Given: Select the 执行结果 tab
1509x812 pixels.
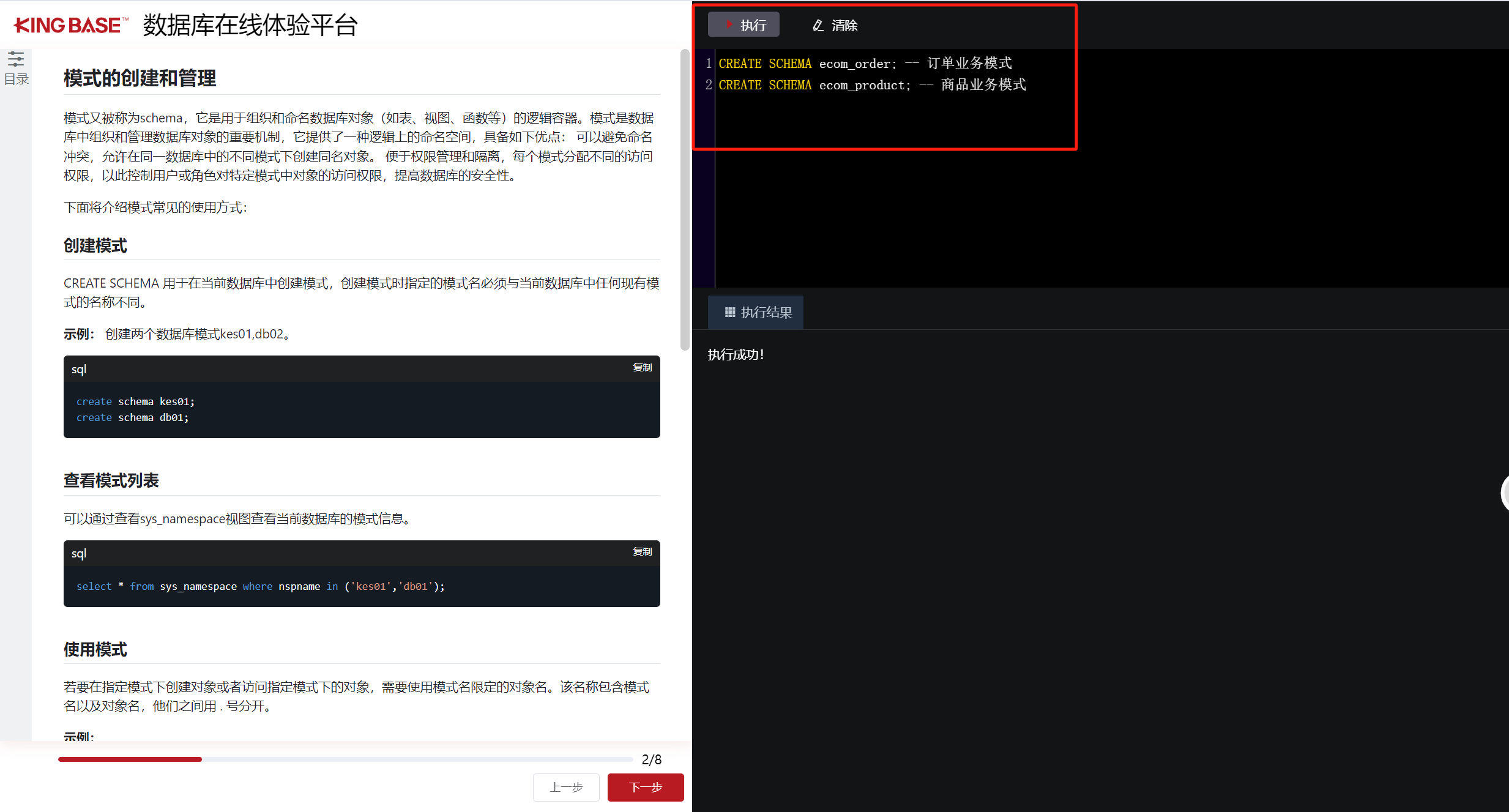Looking at the screenshot, I should coord(756,313).
